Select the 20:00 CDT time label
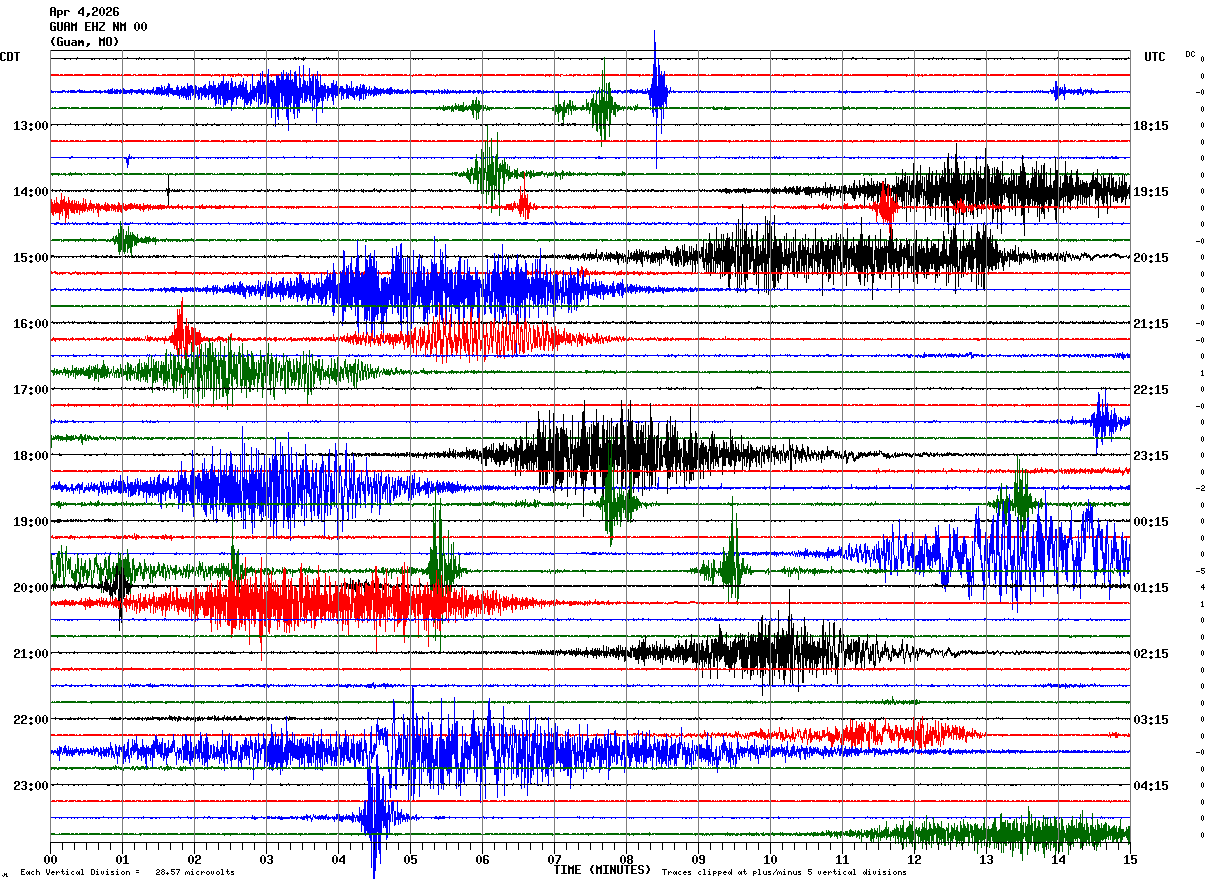1210x886 pixels. 31,588
